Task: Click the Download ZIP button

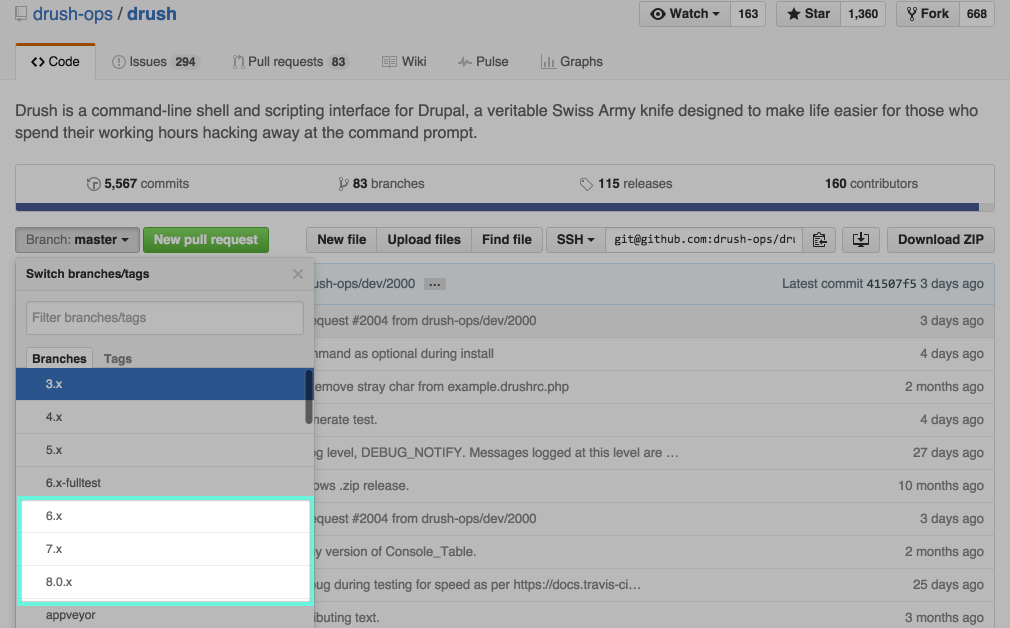Action: [x=940, y=240]
